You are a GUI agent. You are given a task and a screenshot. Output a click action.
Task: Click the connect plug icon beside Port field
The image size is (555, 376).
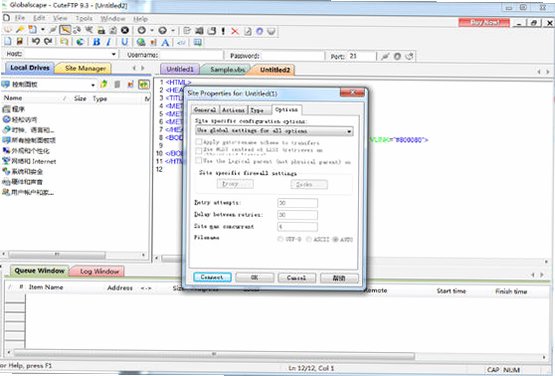click(x=385, y=56)
